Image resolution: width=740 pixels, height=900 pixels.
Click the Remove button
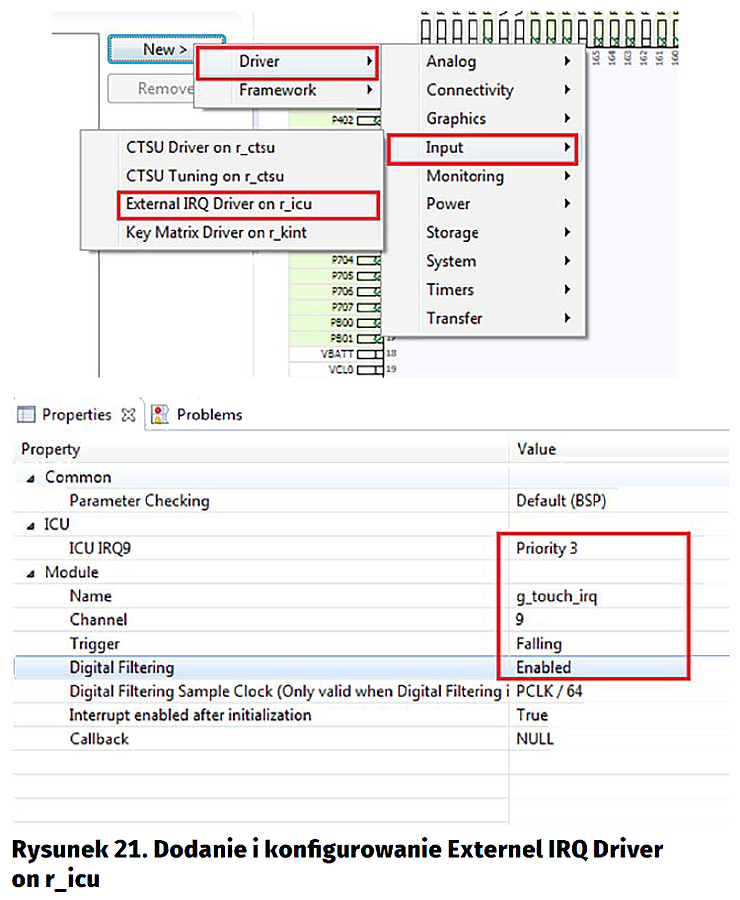pos(150,88)
